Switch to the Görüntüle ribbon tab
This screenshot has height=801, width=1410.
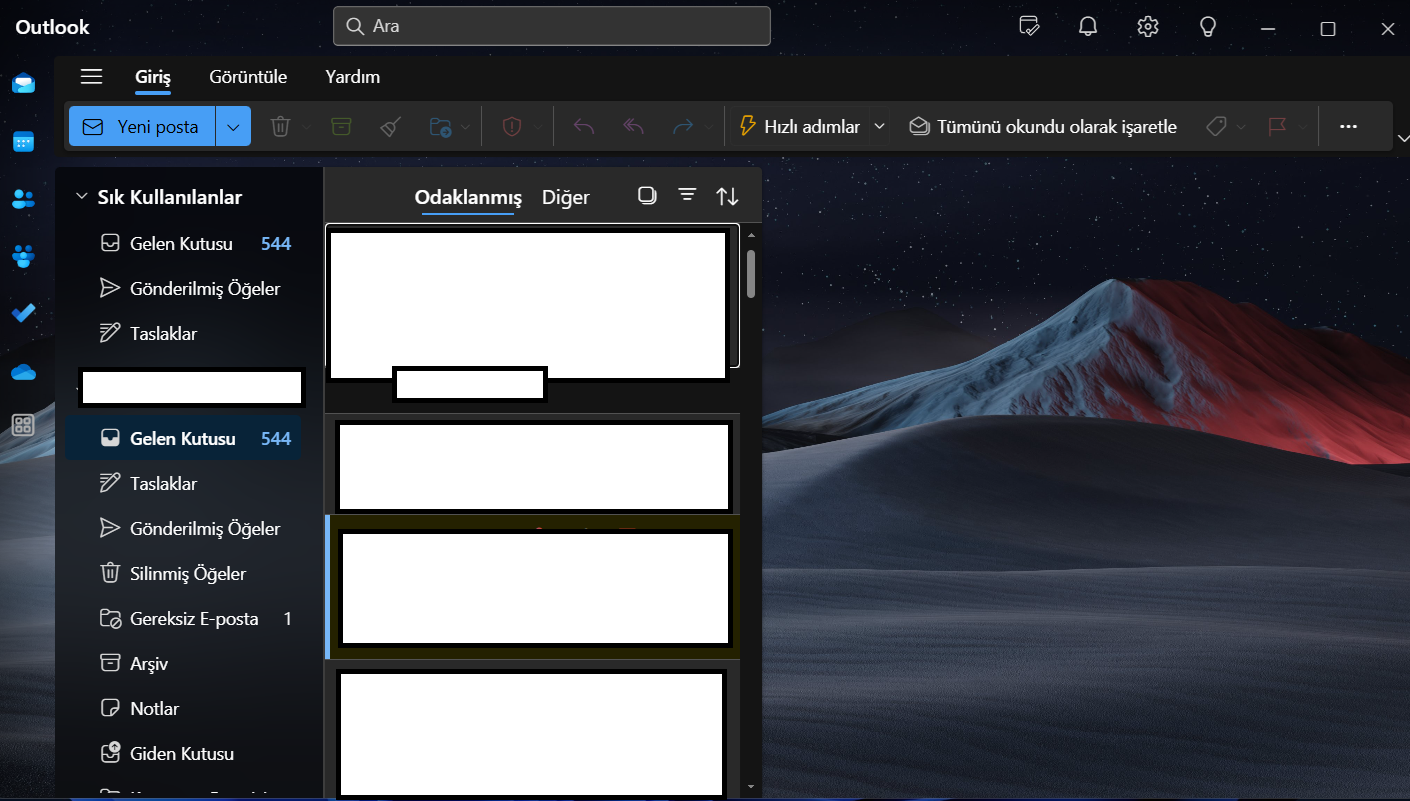[x=248, y=77]
